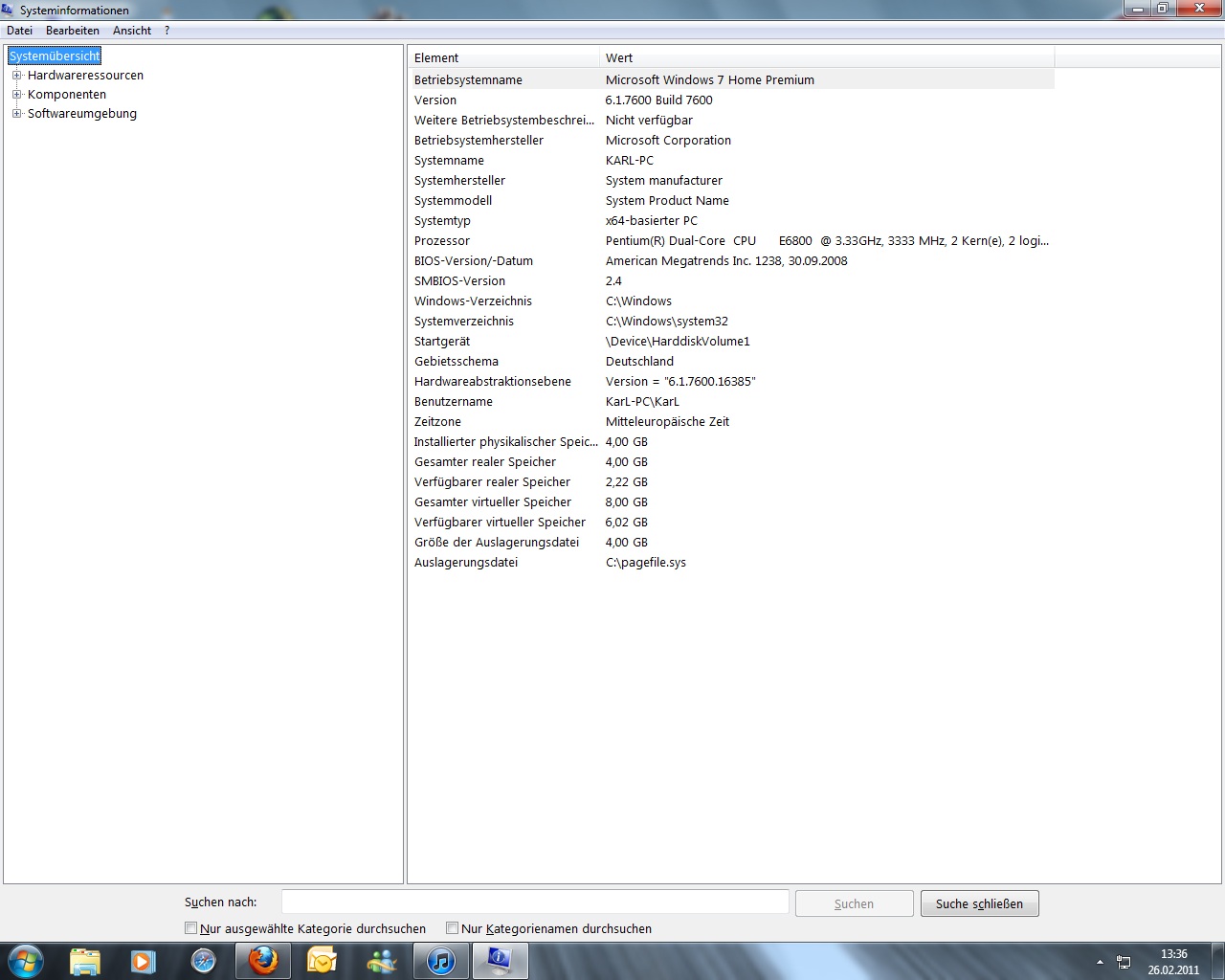
Task: Select the Systemname row label
Action: click(449, 161)
